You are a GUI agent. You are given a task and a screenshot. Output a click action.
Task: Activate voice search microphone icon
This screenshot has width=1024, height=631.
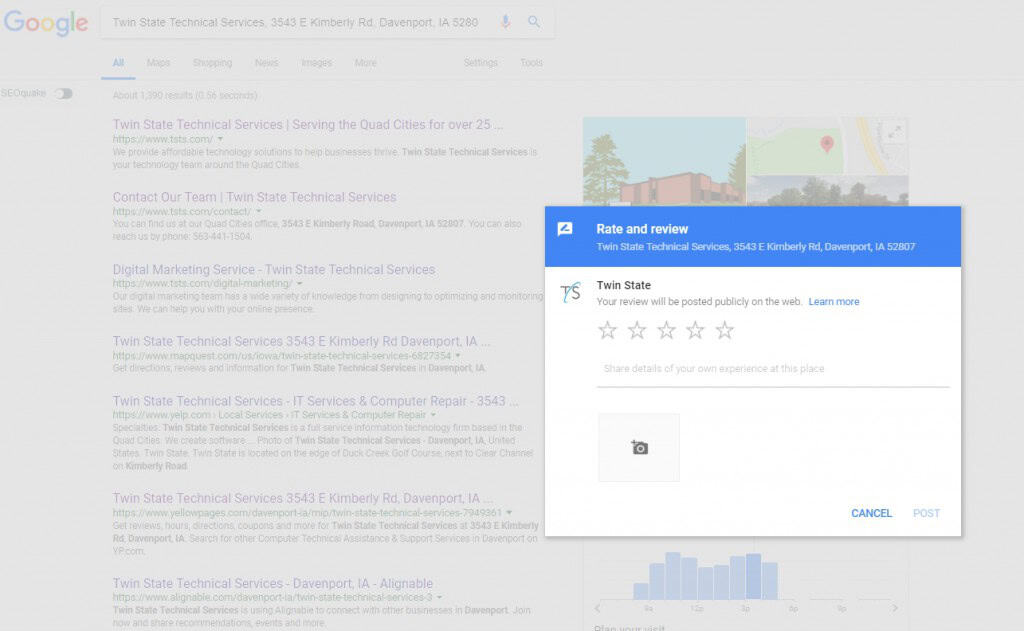tap(505, 22)
